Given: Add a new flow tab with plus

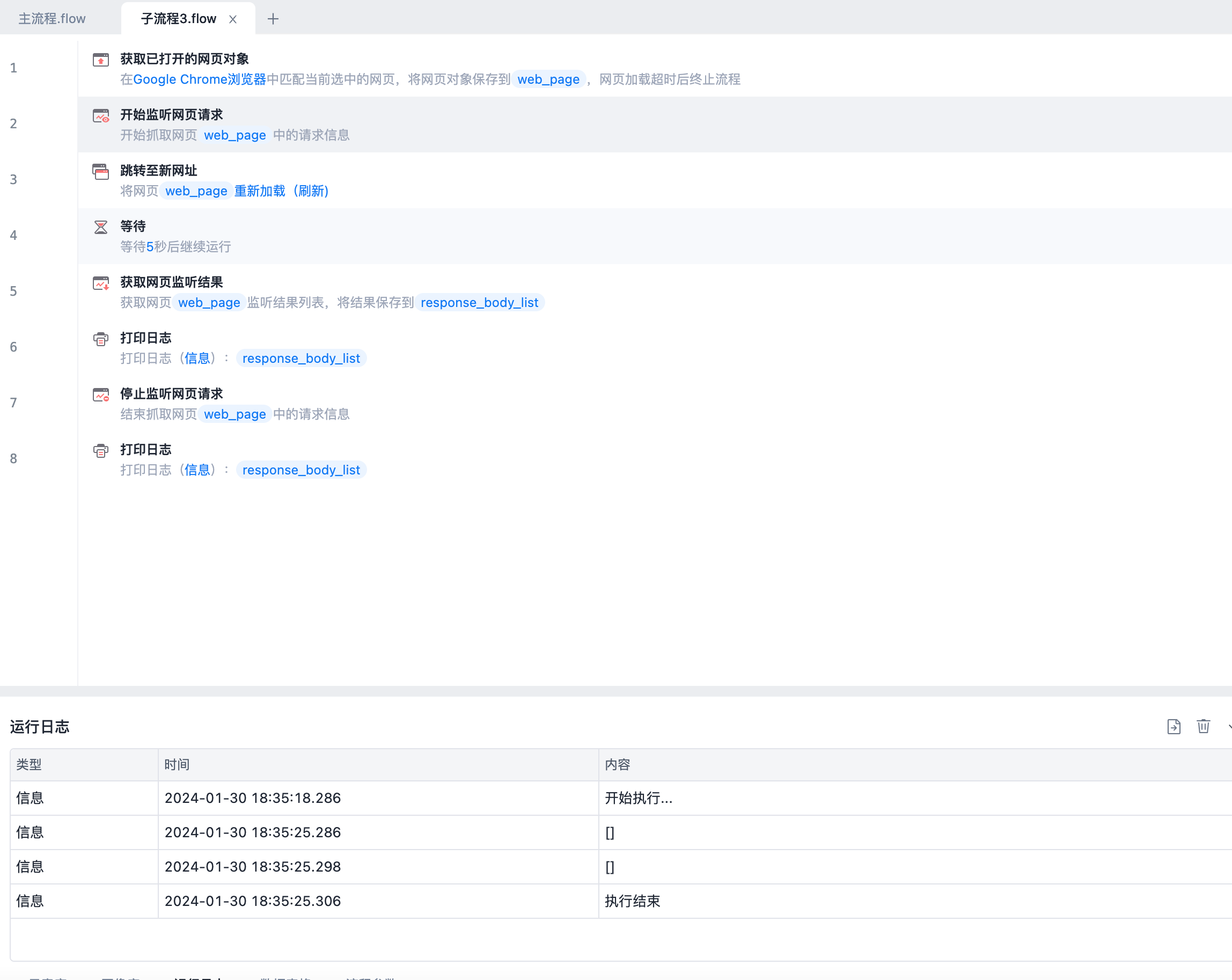Looking at the screenshot, I should [x=273, y=19].
